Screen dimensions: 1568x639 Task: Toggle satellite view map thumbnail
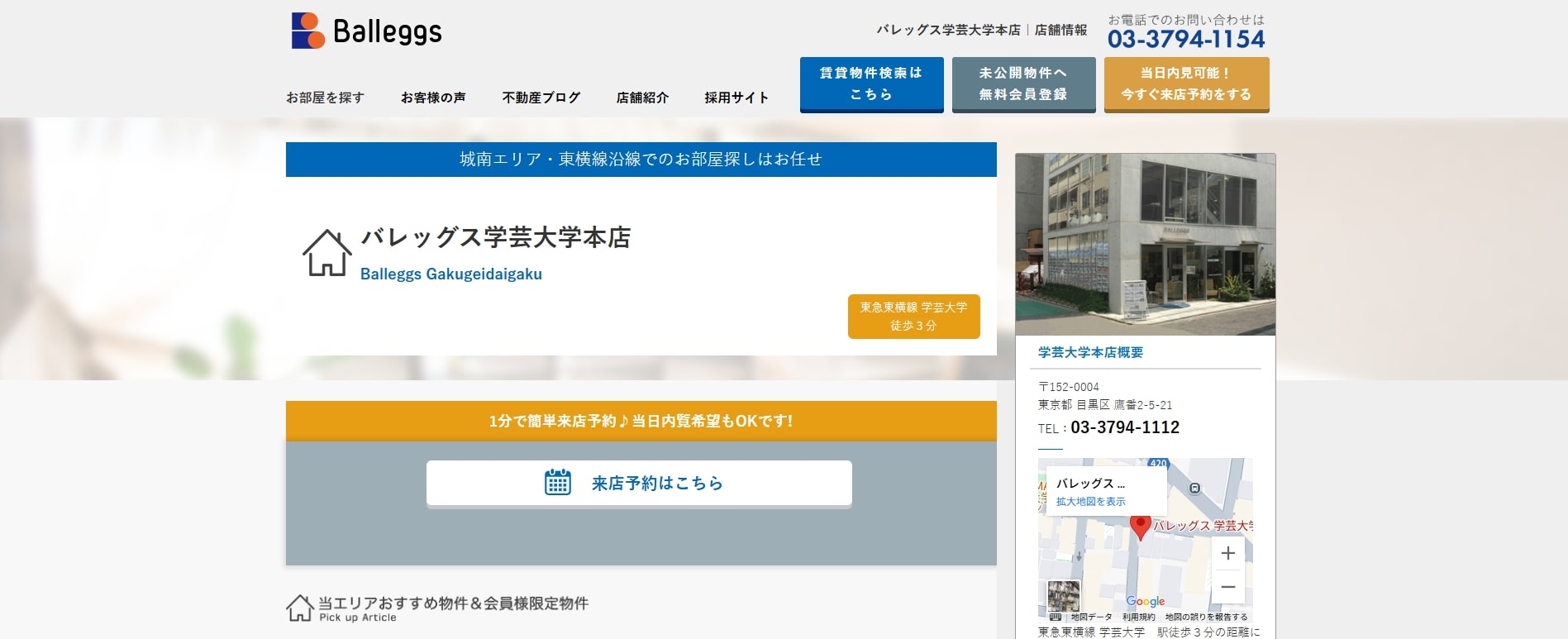(1063, 596)
